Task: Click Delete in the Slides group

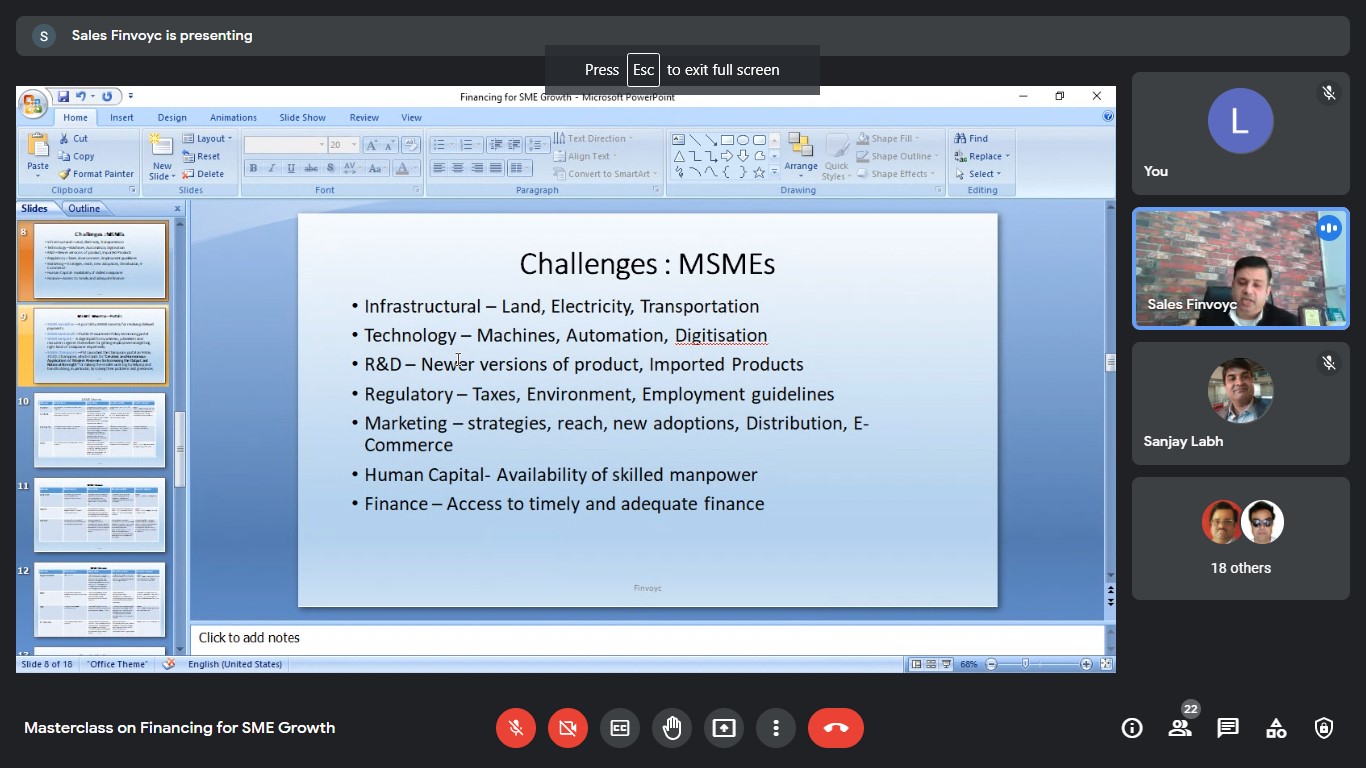Action: [204, 174]
